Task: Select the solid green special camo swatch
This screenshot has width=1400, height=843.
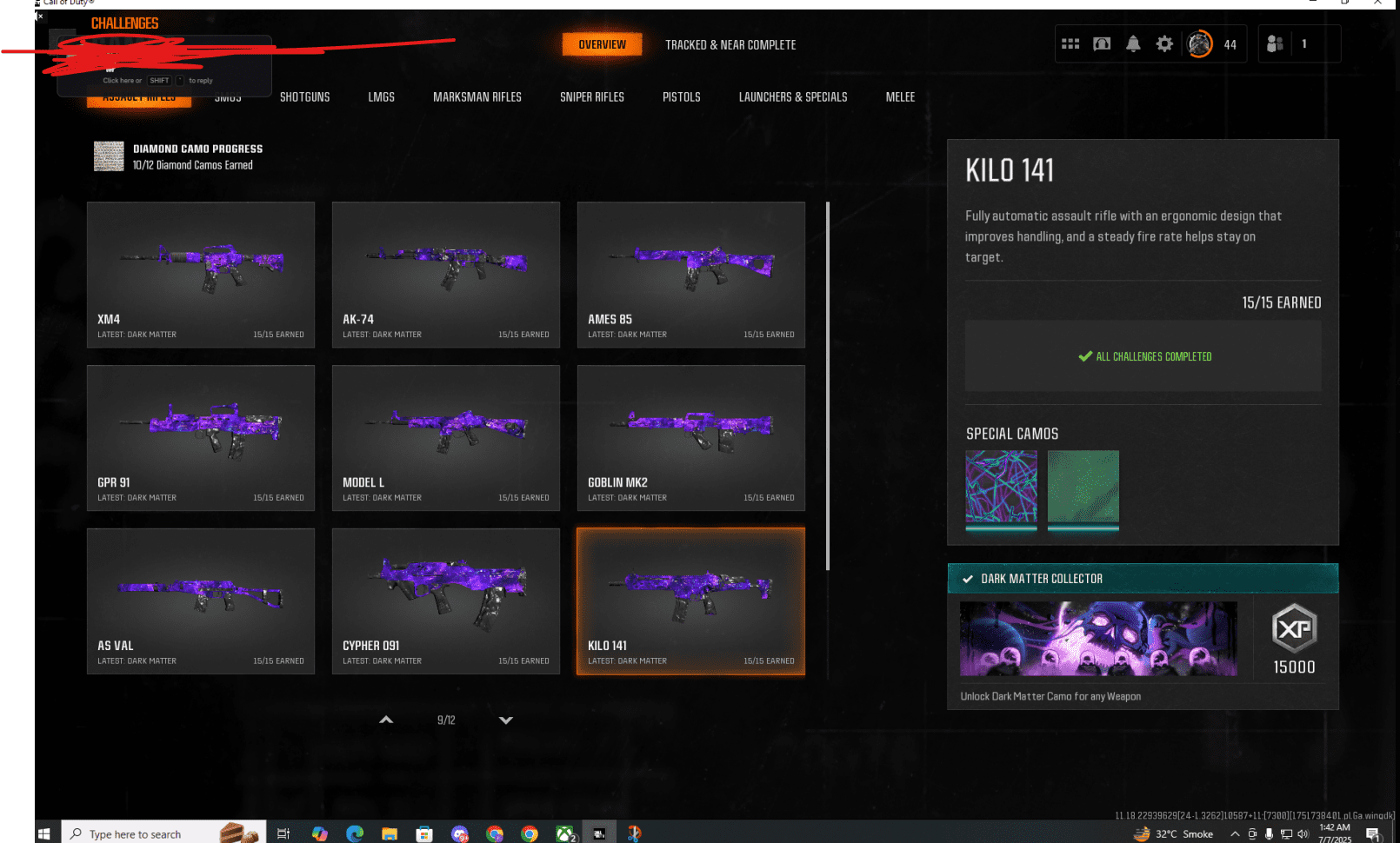Action: click(x=1083, y=487)
